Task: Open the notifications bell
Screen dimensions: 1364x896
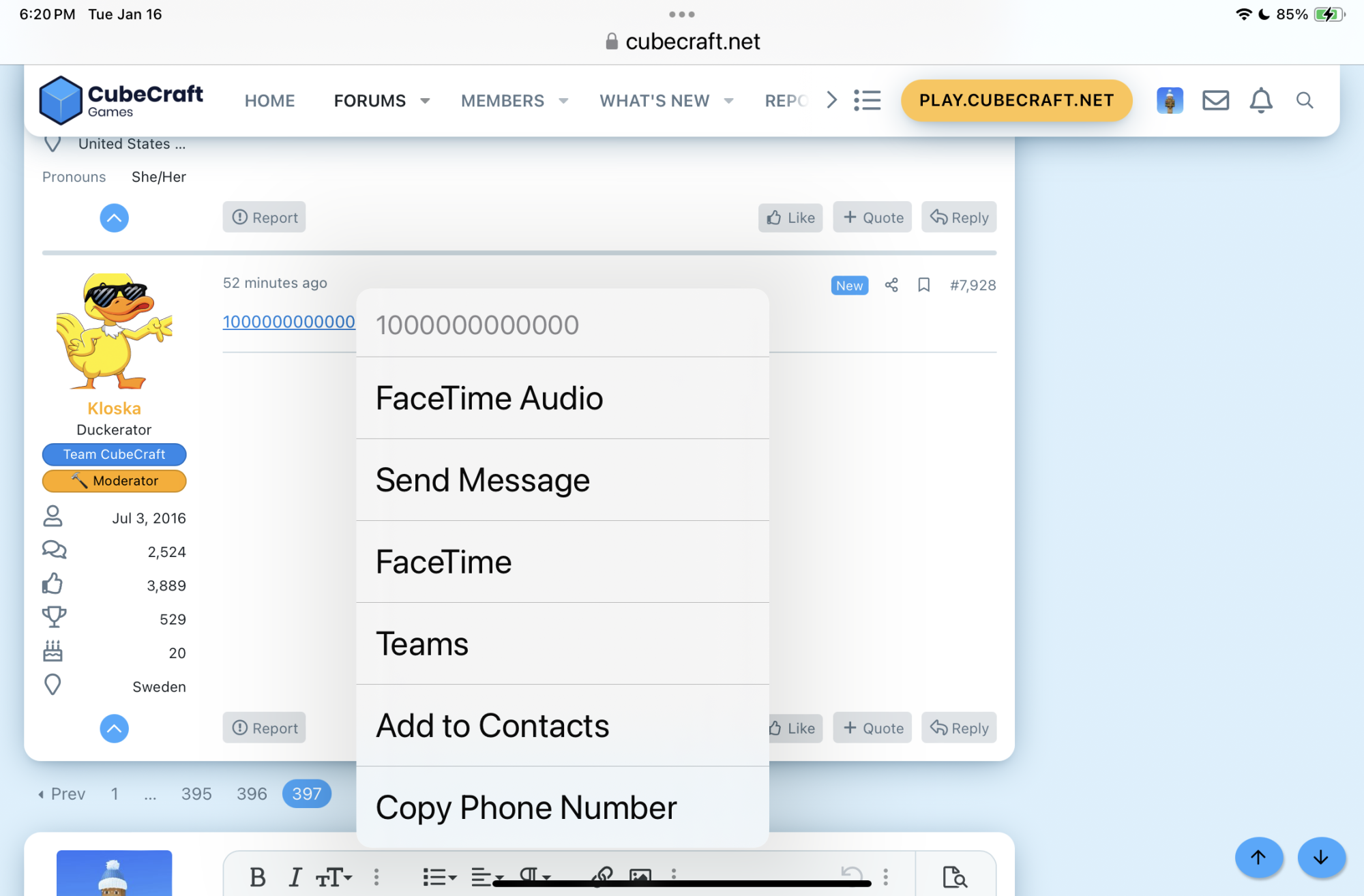Action: click(1260, 100)
